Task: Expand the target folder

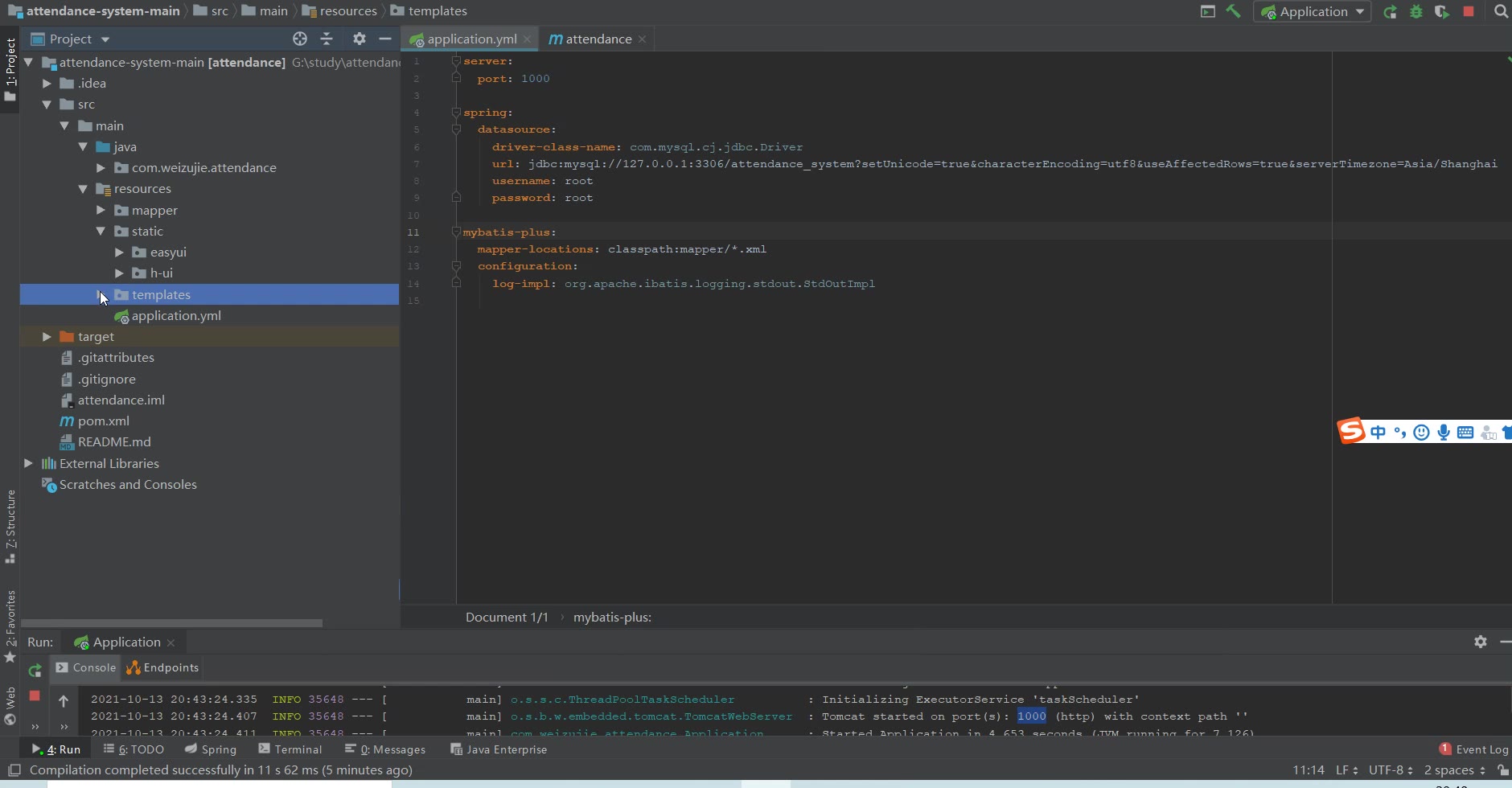Action: tap(47, 336)
